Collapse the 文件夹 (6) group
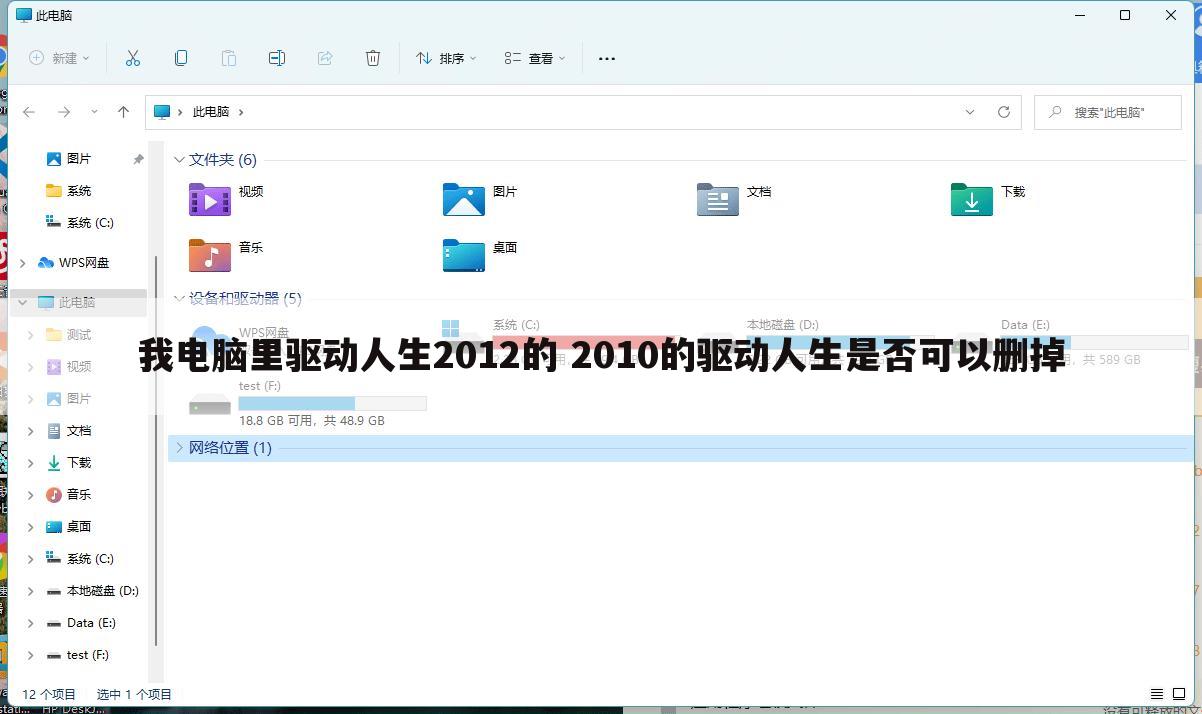 179,160
